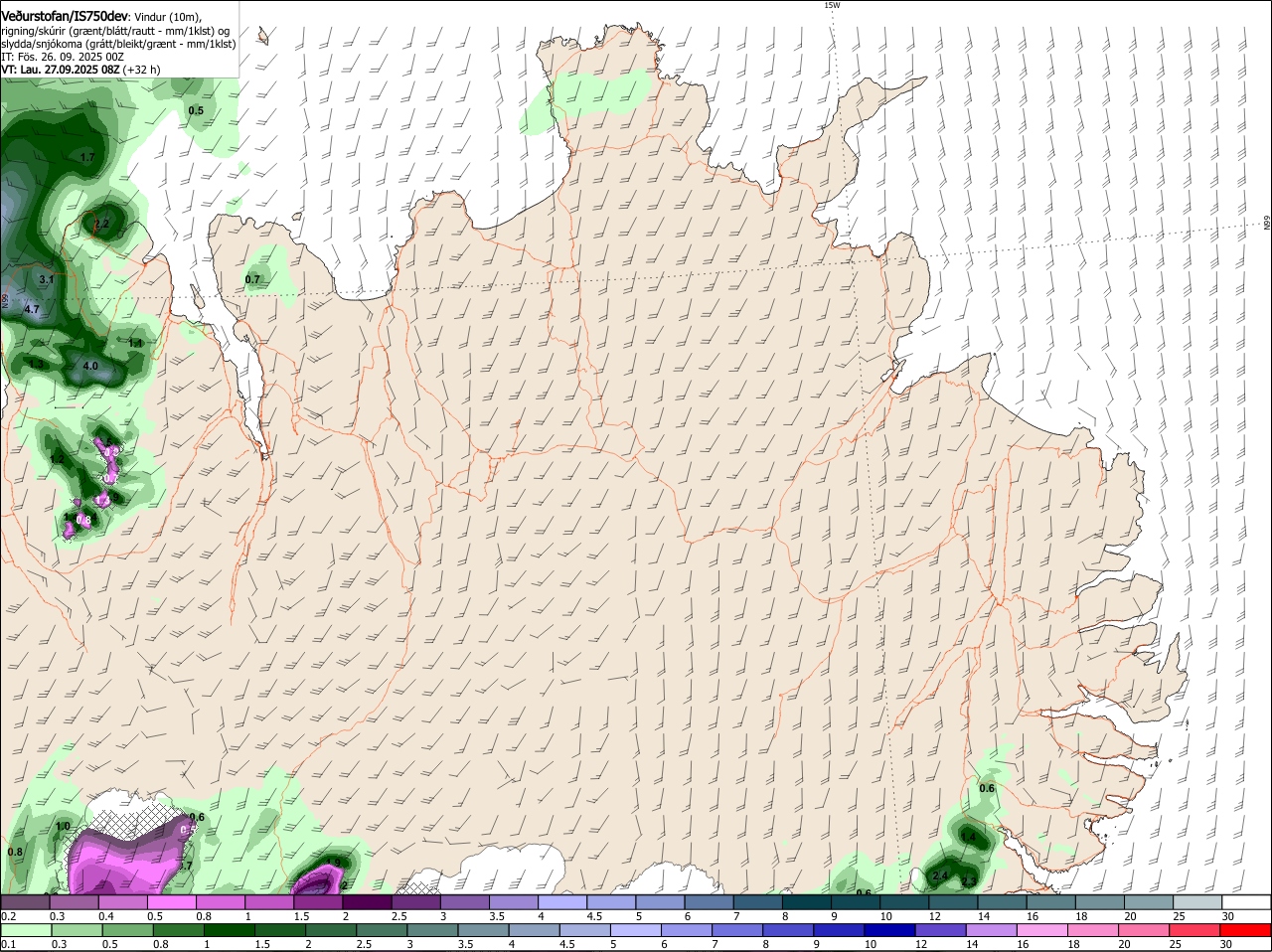1272x952 pixels.
Task: Click the 4.0 precipitation value on the map
Action: tap(90, 366)
